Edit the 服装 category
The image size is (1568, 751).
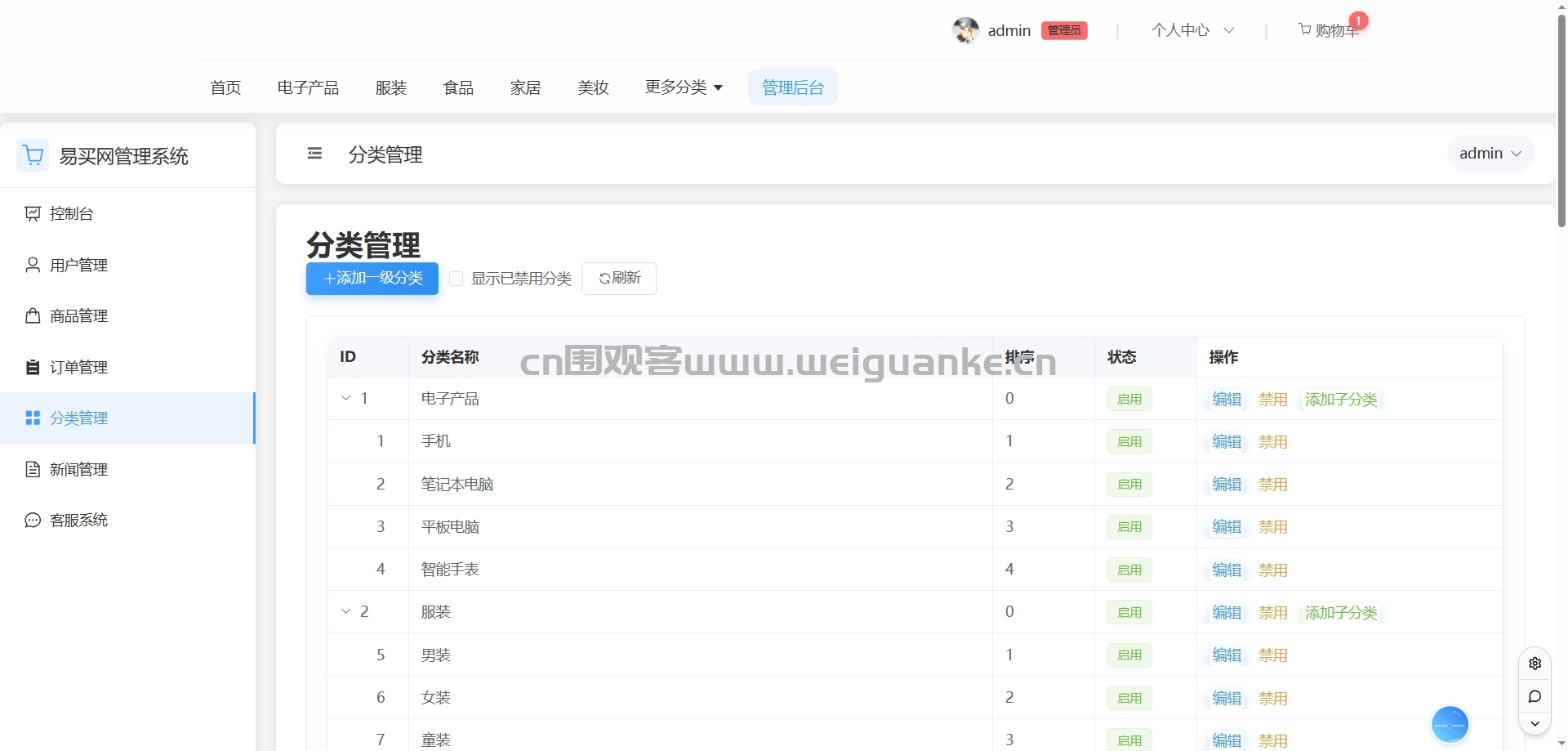(x=1227, y=612)
